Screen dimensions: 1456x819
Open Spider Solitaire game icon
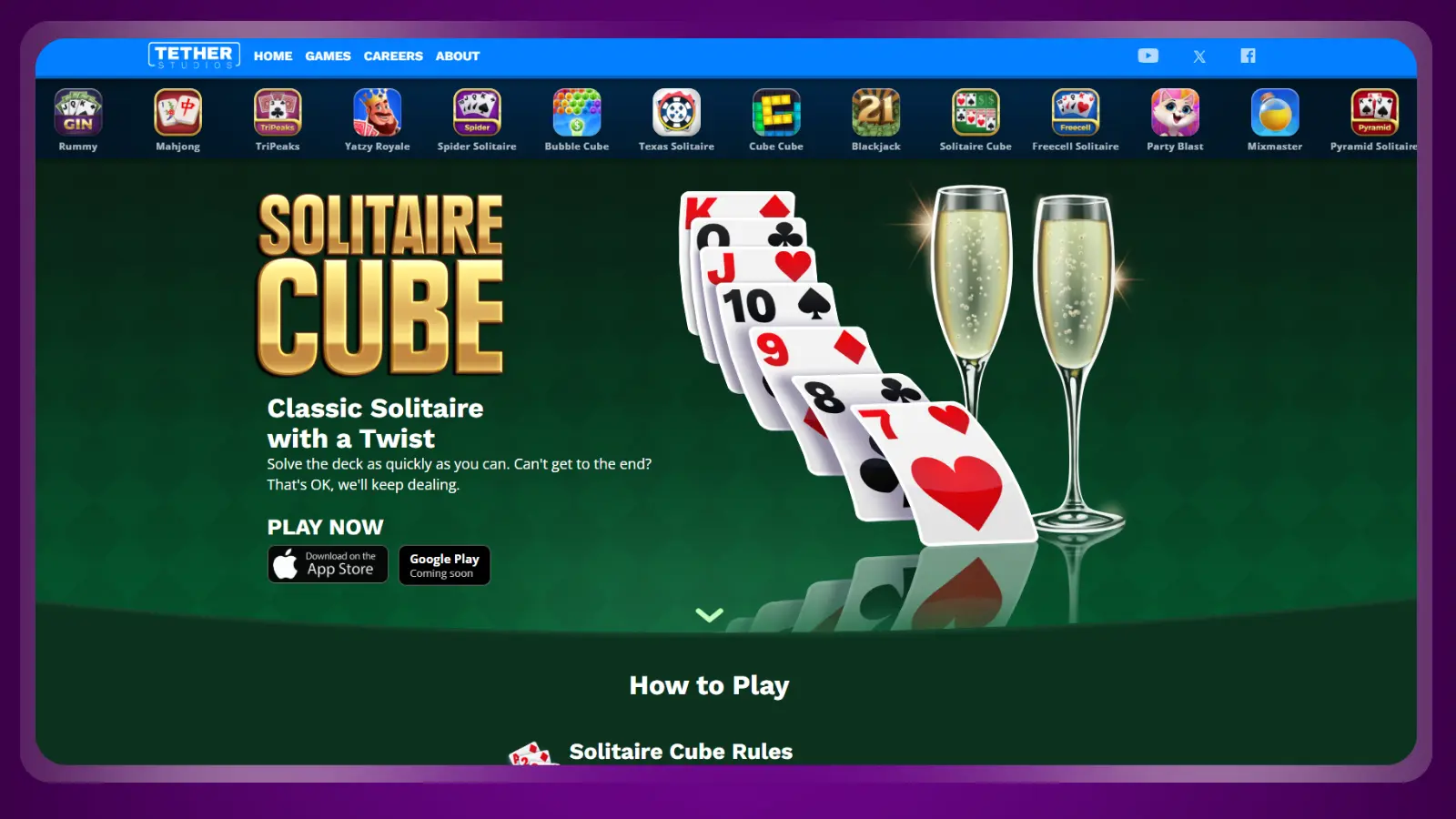[477, 113]
